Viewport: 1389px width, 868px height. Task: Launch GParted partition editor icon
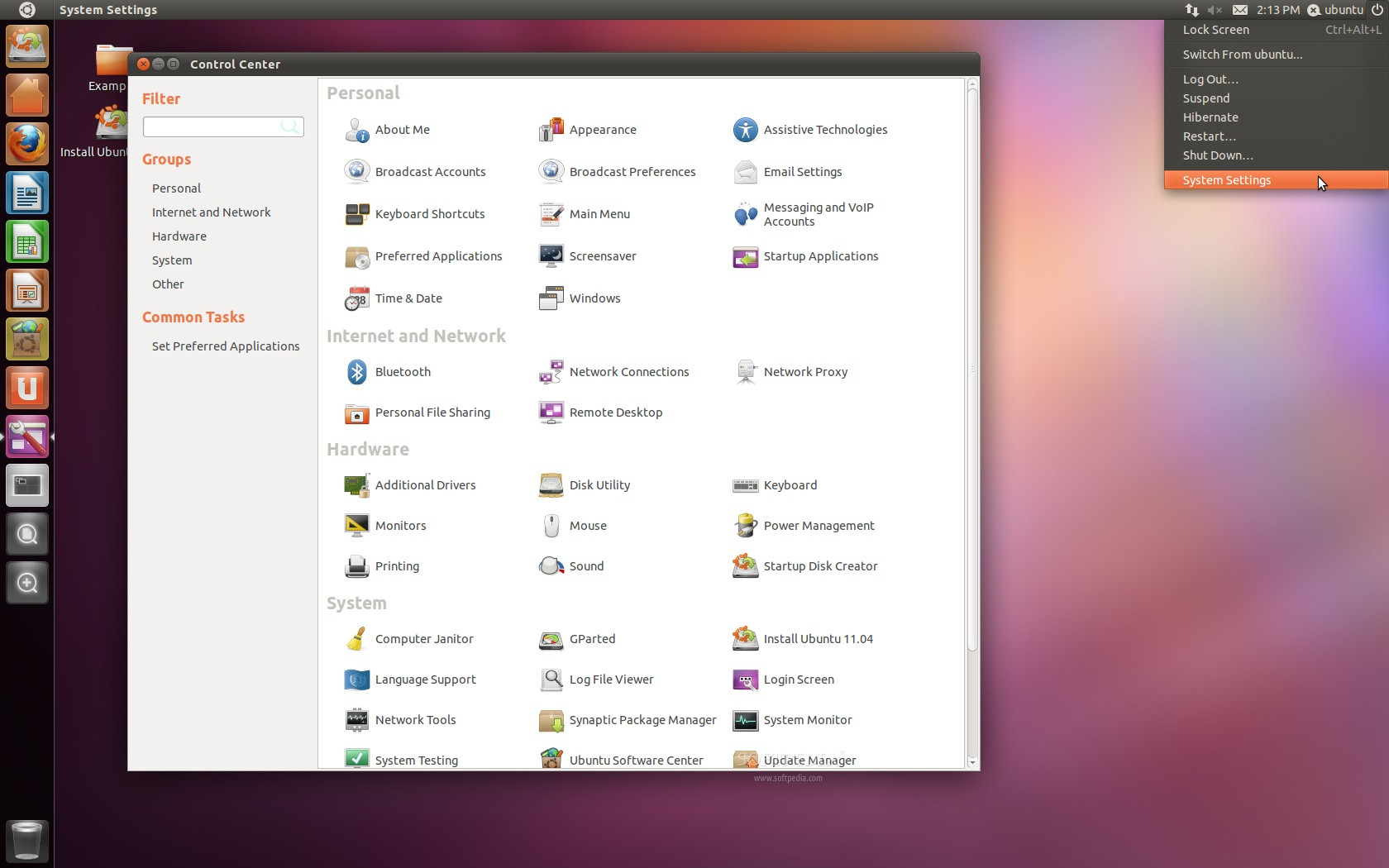coord(551,639)
